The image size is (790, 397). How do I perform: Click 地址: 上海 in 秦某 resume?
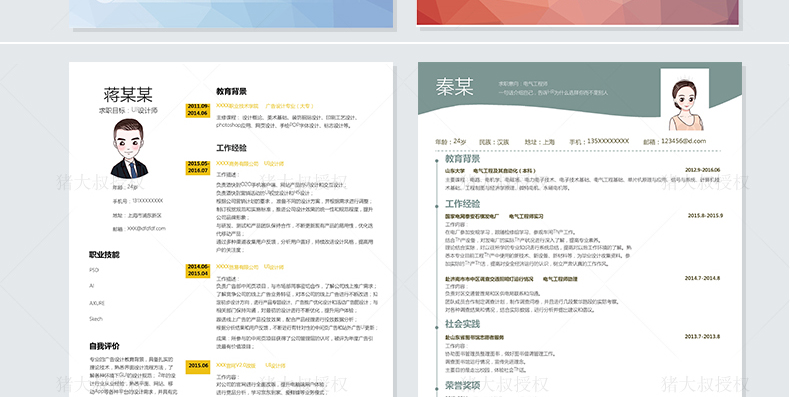[539, 142]
